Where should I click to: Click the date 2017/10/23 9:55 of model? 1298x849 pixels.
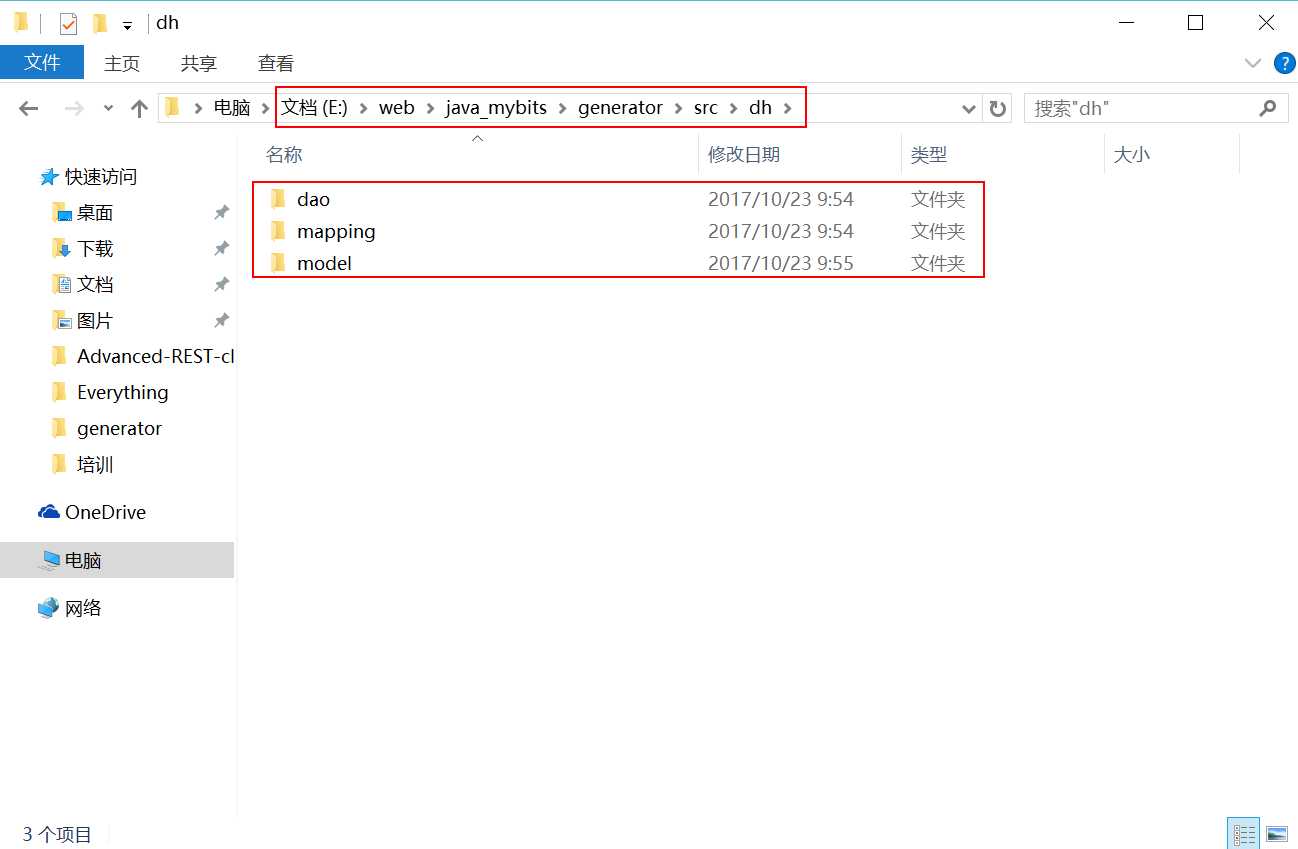[x=781, y=263]
